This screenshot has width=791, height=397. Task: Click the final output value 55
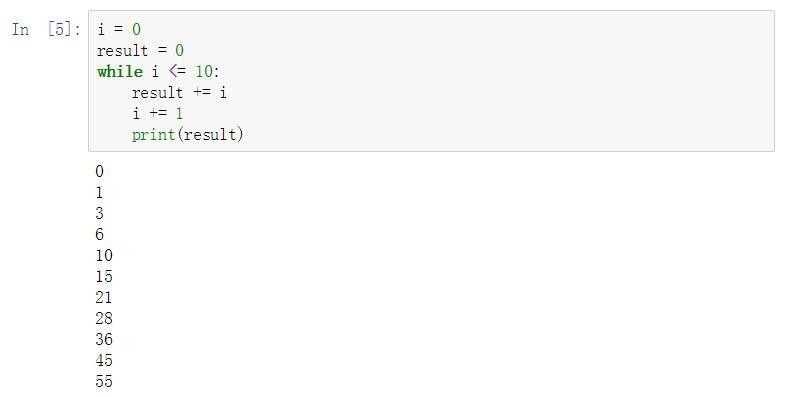tap(104, 381)
